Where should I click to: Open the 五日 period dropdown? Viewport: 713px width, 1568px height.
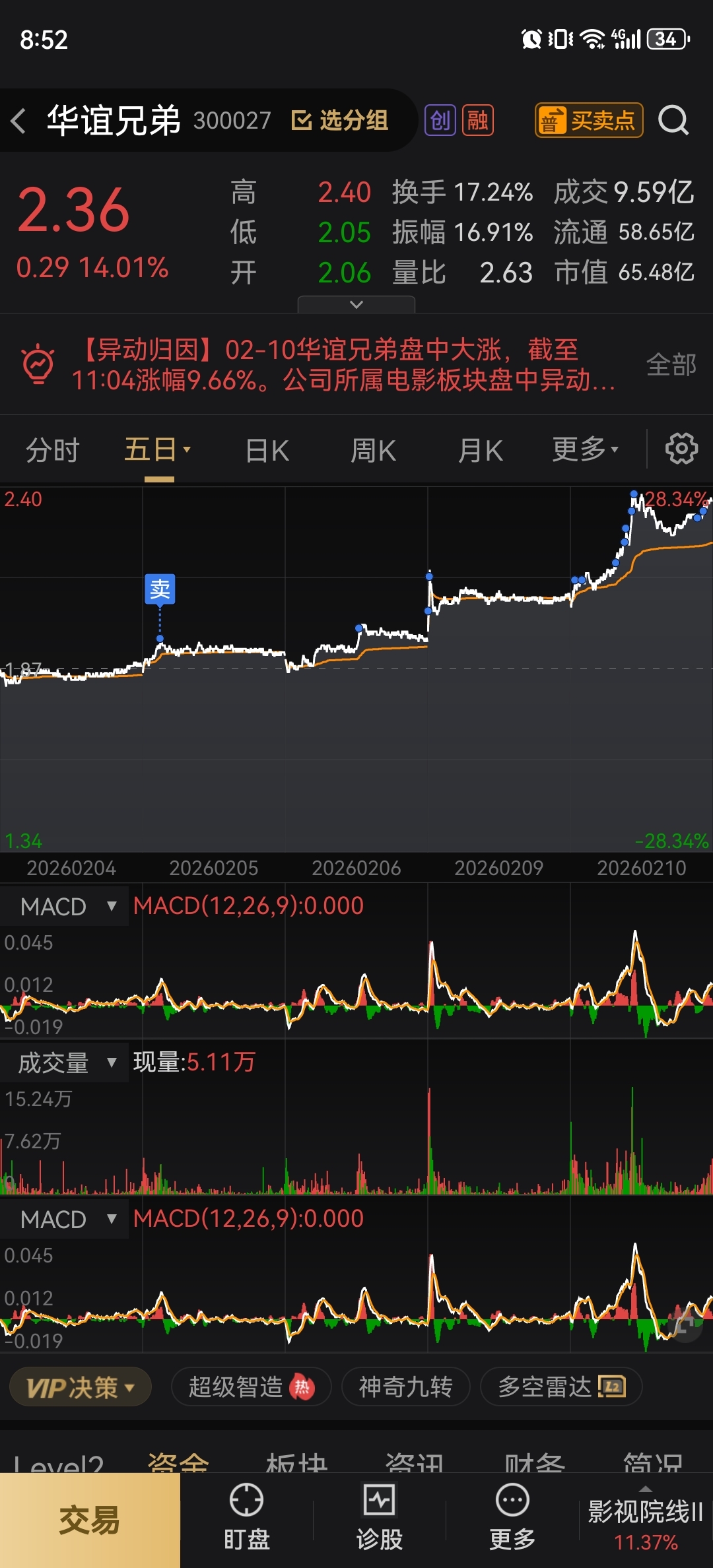pyautogui.click(x=158, y=450)
